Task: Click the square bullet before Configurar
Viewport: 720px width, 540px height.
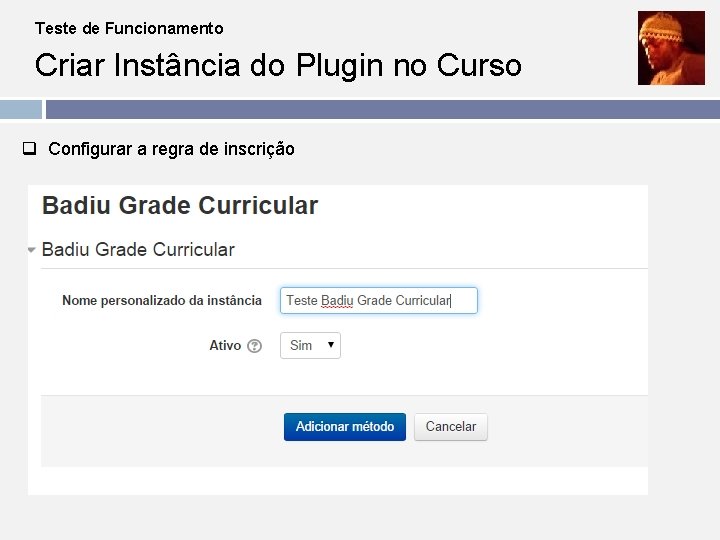Action: (30, 149)
